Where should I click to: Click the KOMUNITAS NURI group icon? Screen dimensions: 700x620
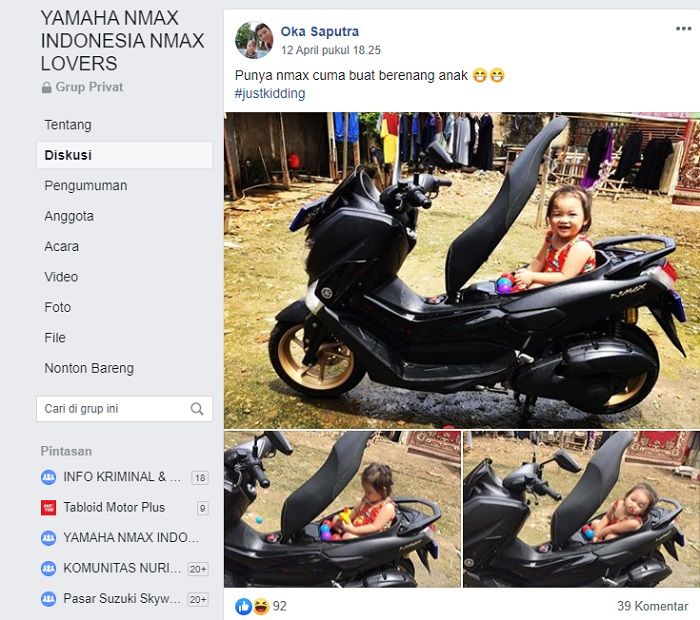point(48,568)
